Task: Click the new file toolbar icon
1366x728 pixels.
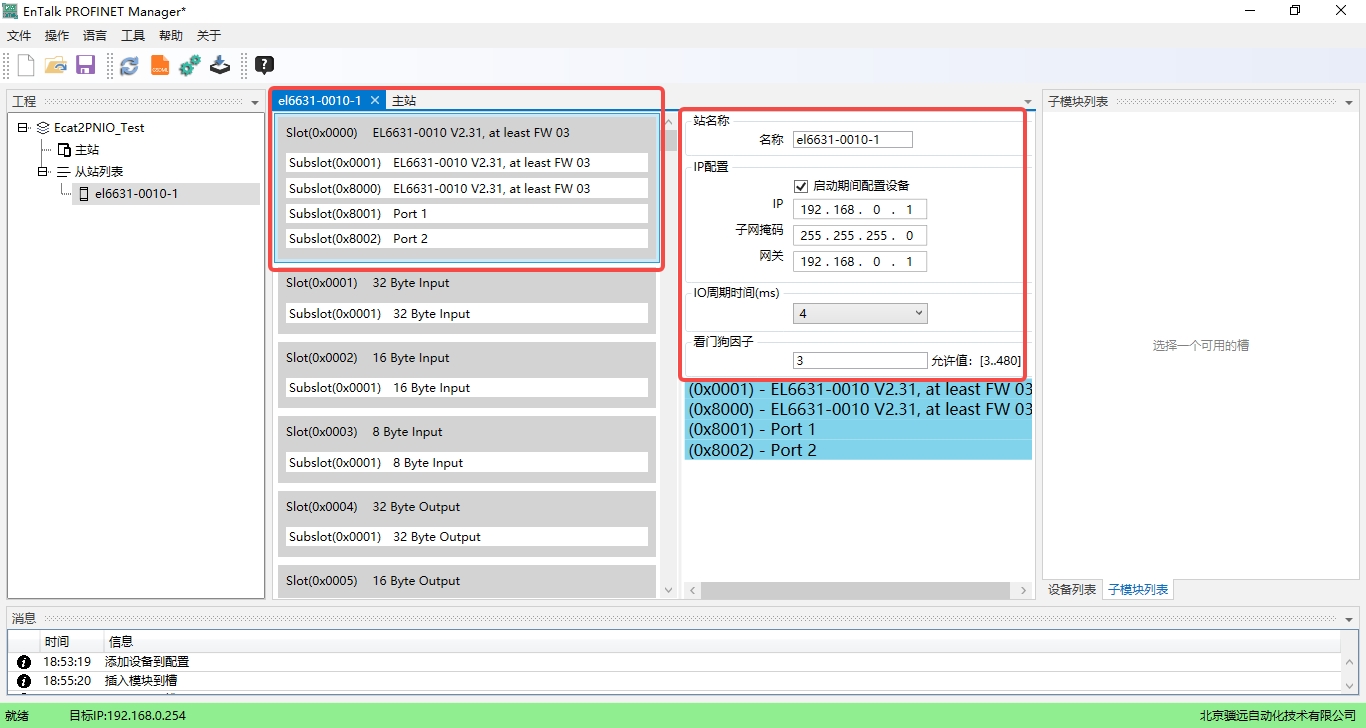Action: [26, 66]
